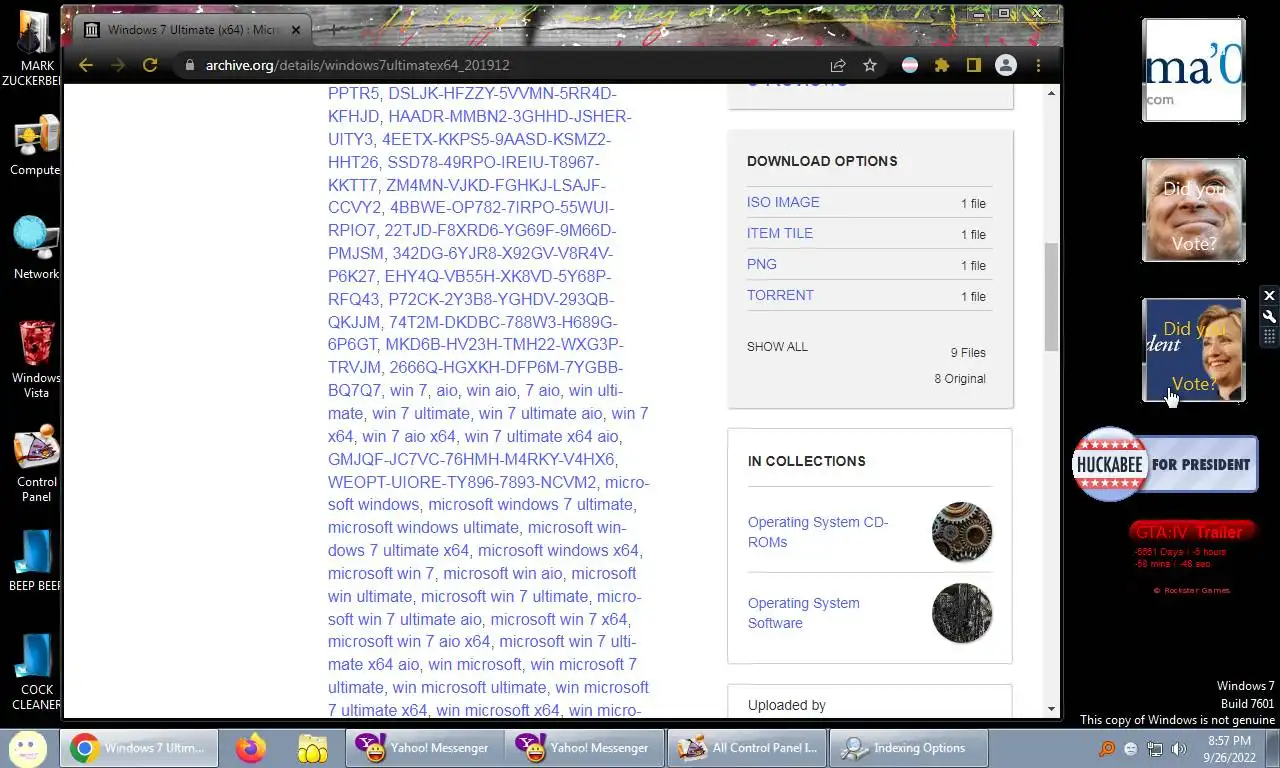Close the Hillary gadget with X
The image size is (1280, 768).
tap(1269, 296)
